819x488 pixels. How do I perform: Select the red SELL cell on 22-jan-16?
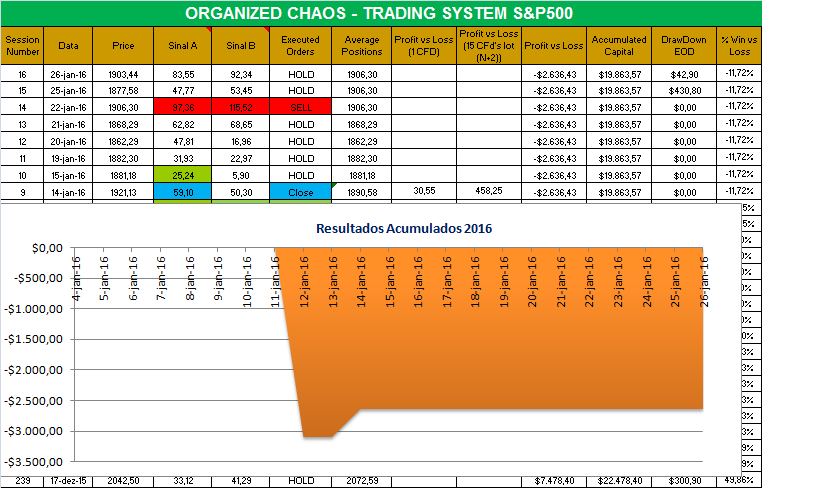tap(300, 107)
